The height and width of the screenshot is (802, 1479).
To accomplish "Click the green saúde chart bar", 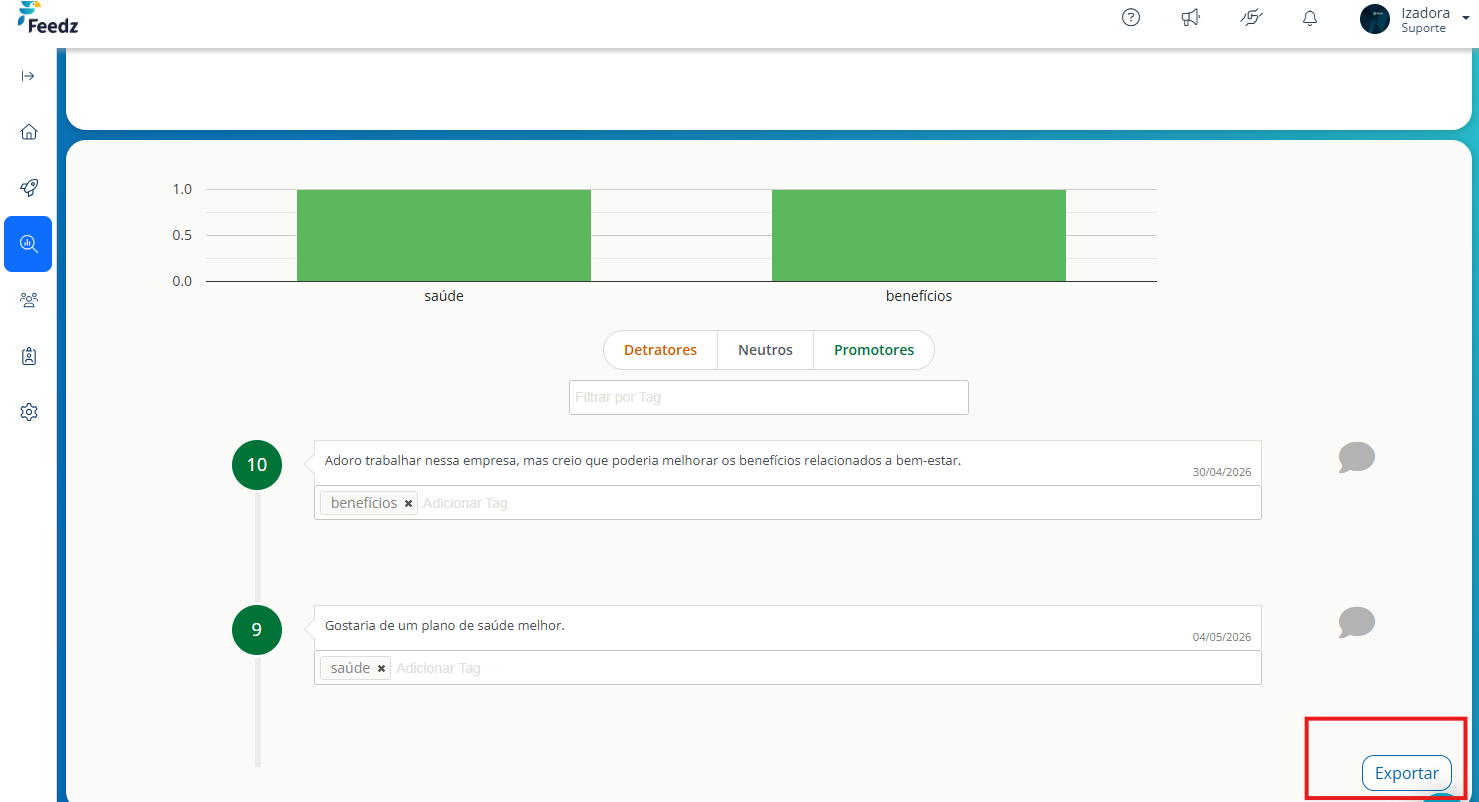I will pos(444,235).
